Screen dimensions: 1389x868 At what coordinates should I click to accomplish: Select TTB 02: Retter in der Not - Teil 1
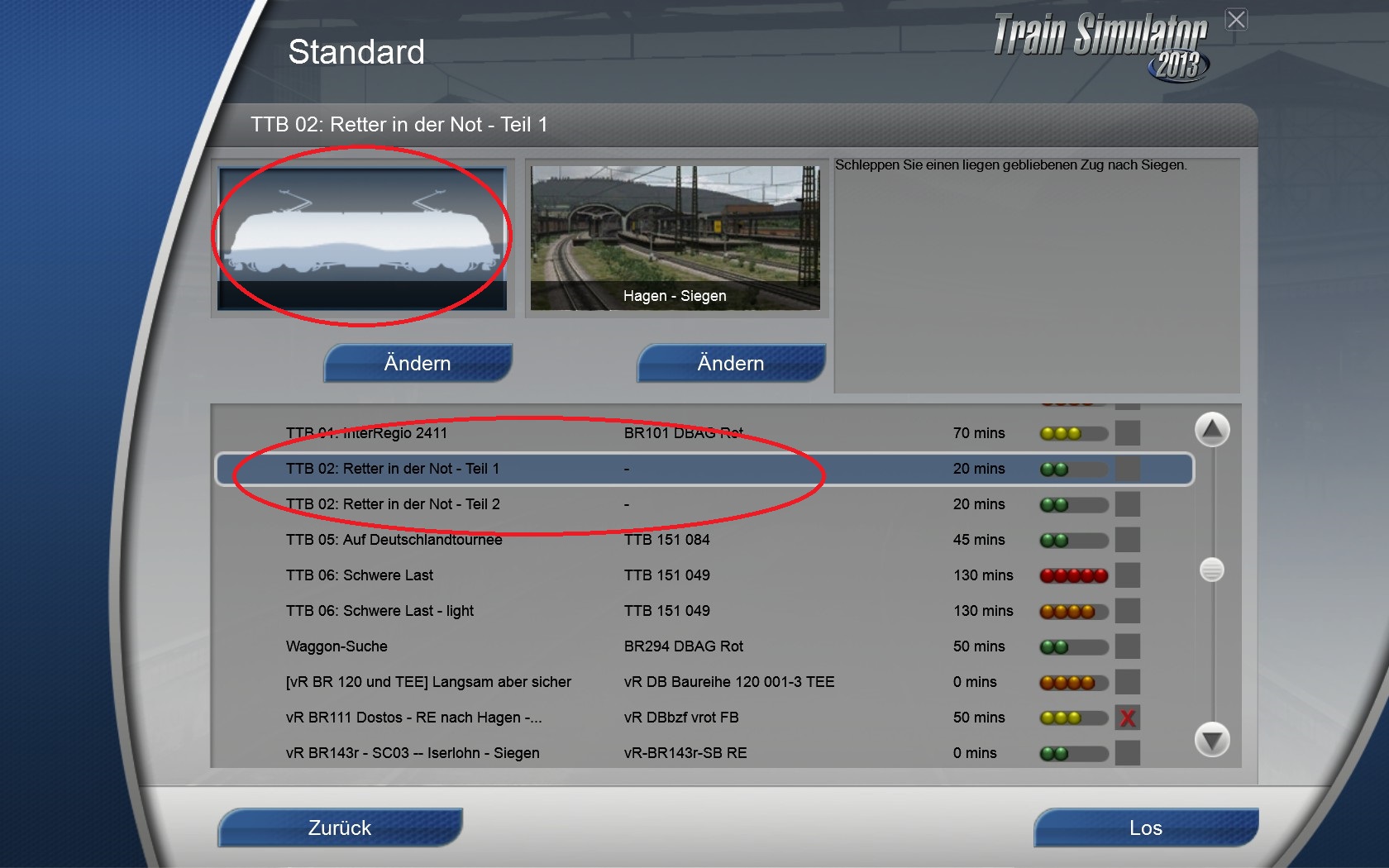pos(704,469)
